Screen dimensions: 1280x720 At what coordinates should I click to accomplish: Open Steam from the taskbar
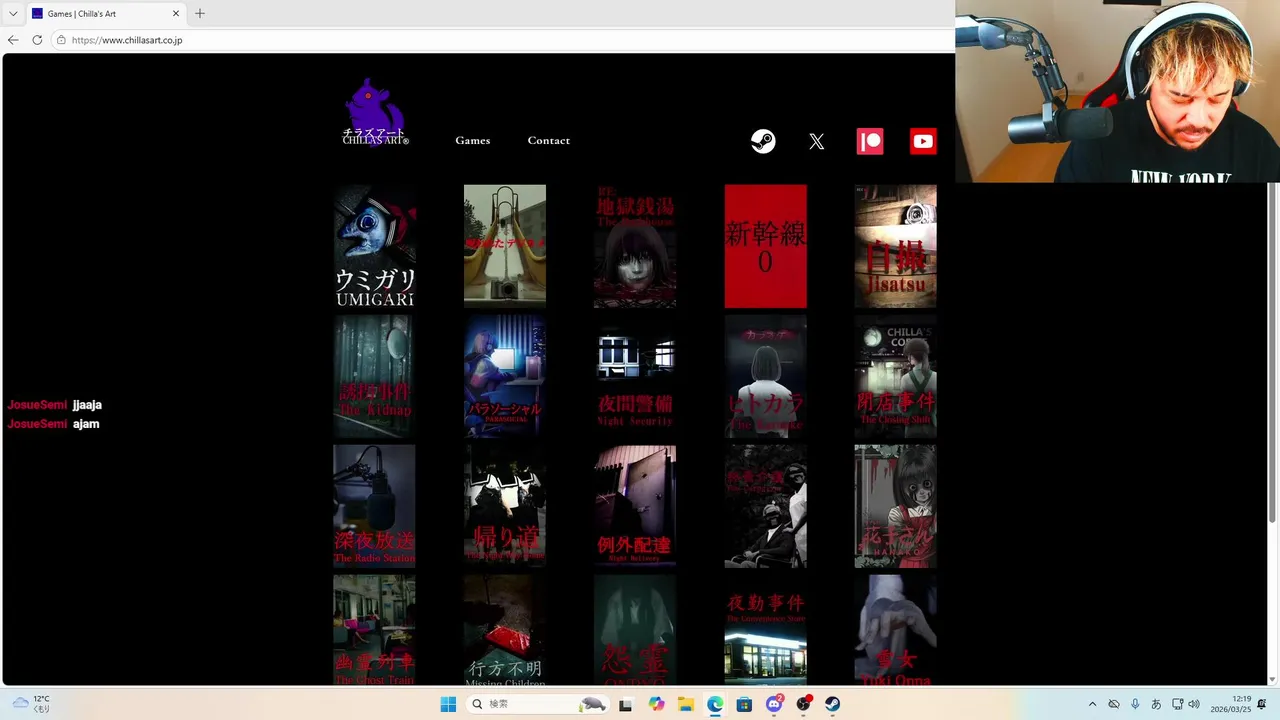tap(833, 704)
